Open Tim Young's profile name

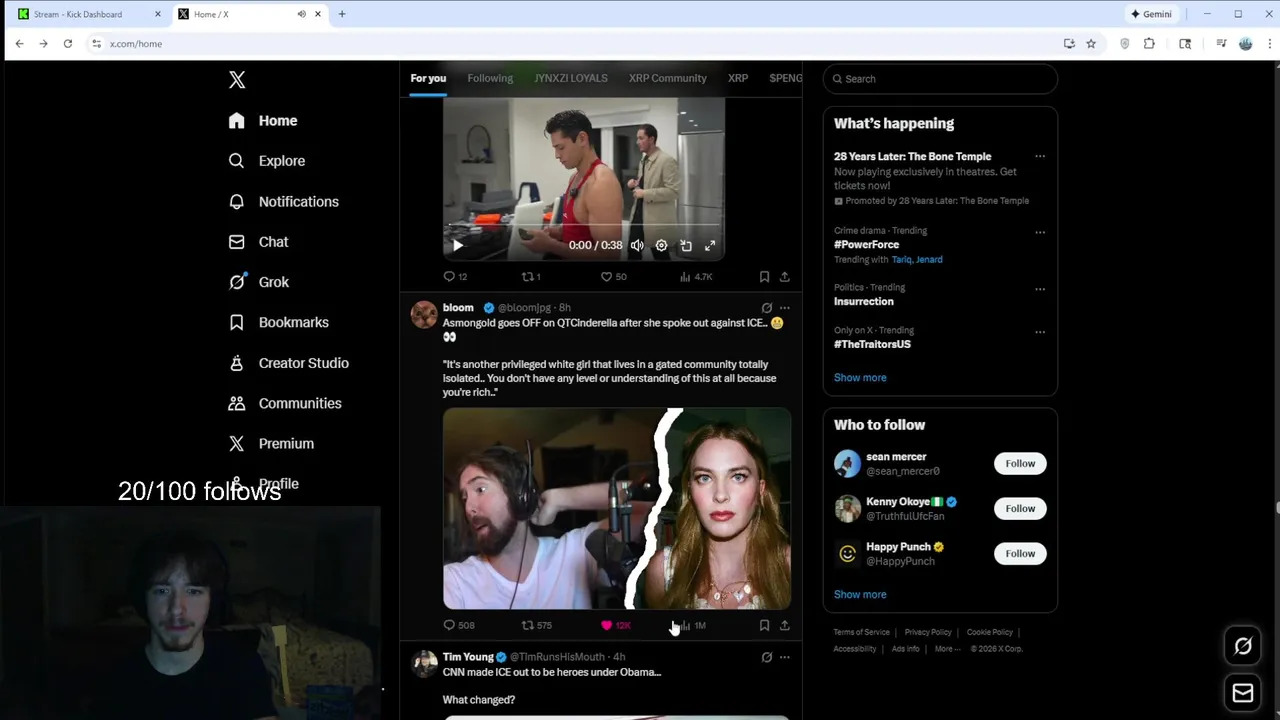468,657
